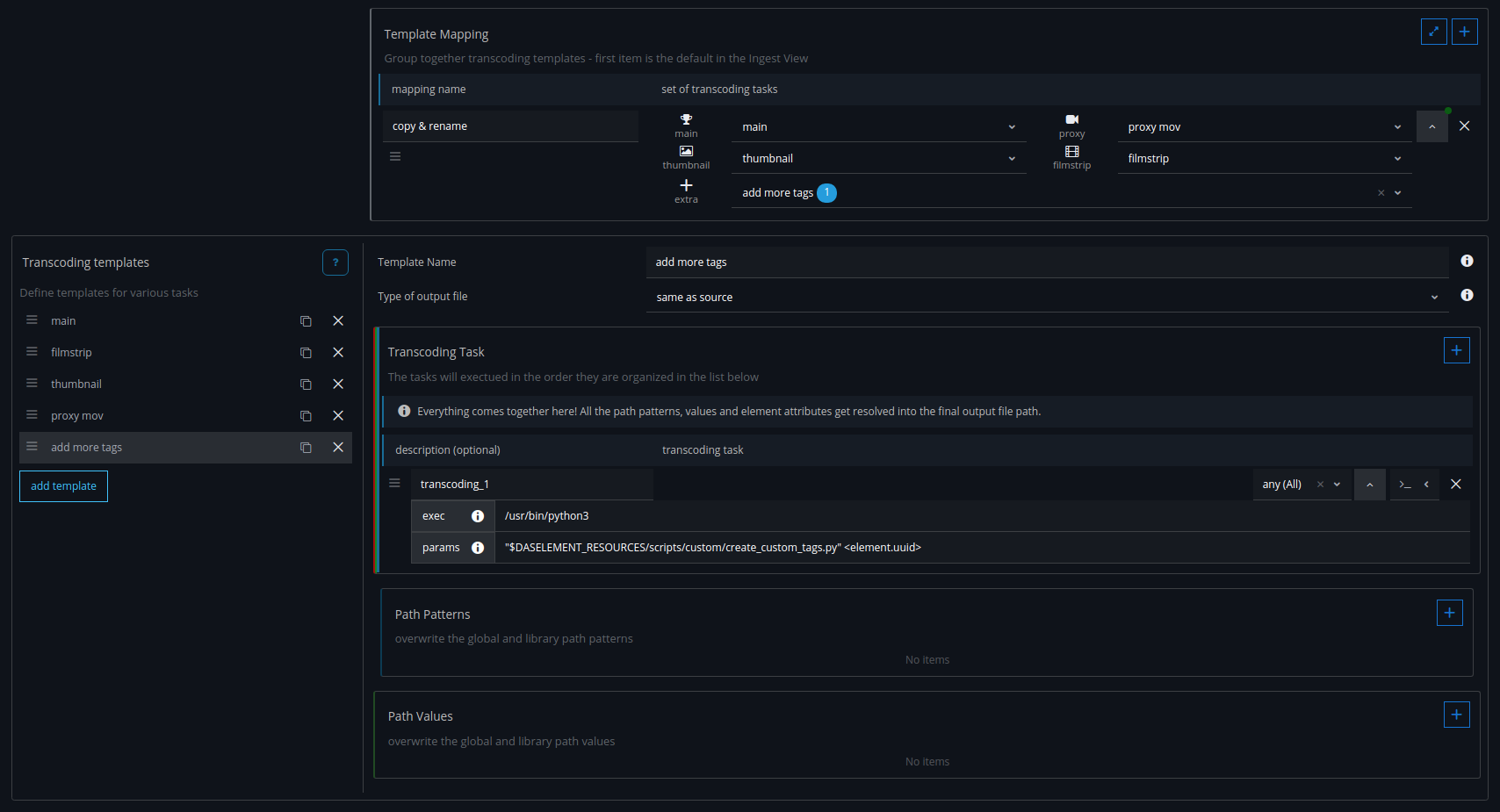Duplicate the add more tags template via copy icon
Screen dimensions: 1500x812
click(305, 447)
